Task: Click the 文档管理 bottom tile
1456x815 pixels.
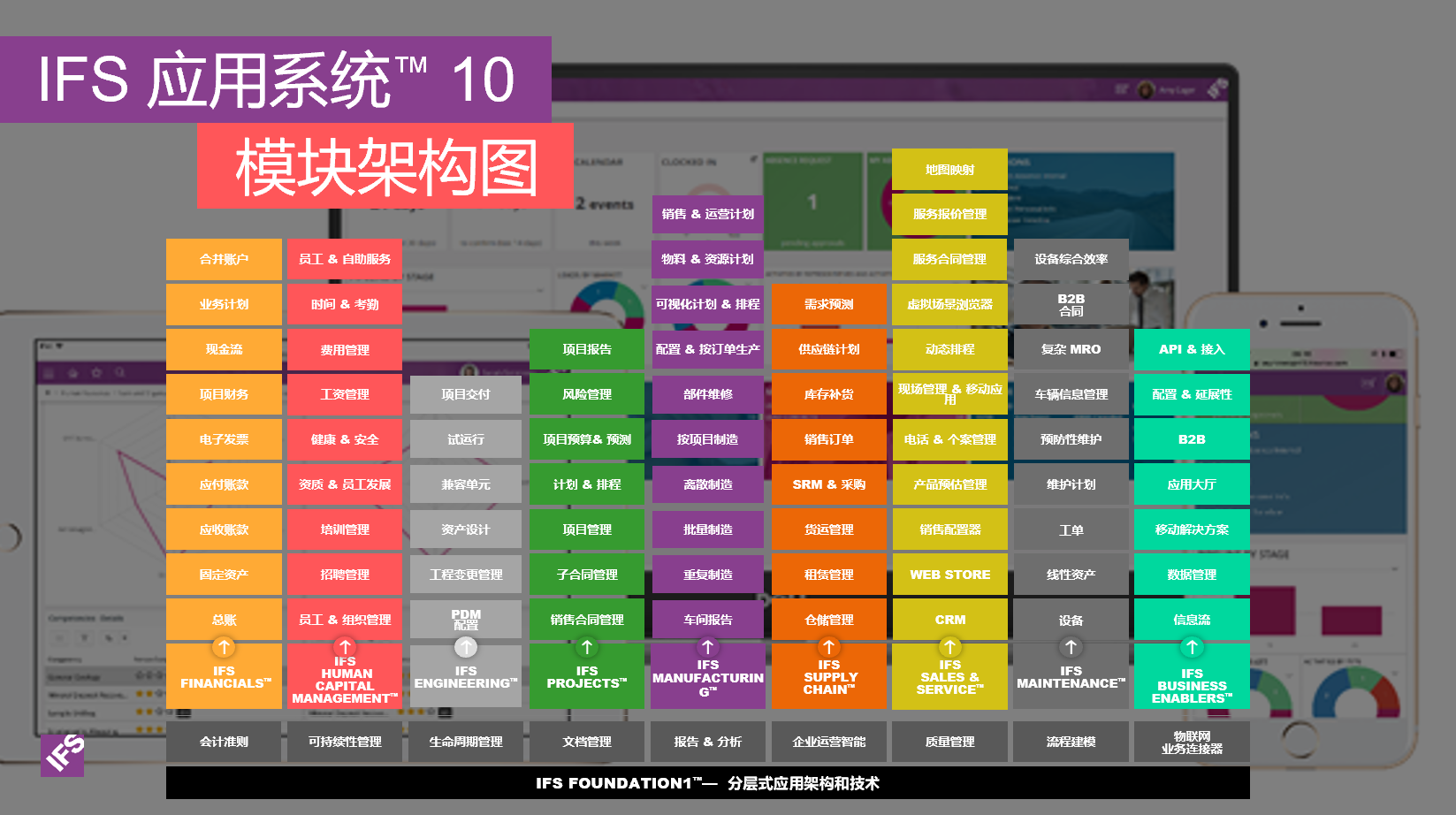Action: point(587,742)
